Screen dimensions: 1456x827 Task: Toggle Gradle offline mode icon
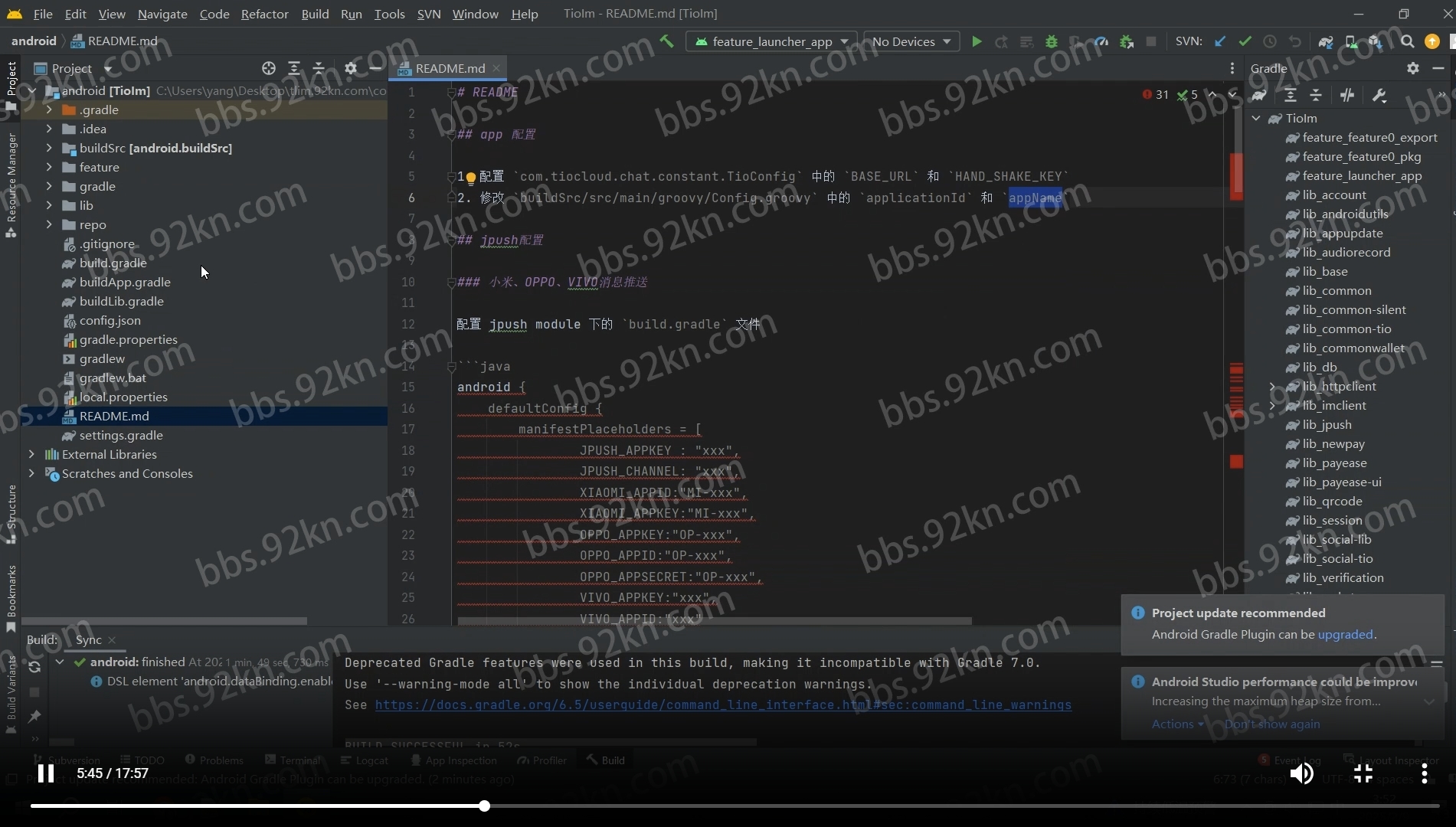(x=1347, y=95)
